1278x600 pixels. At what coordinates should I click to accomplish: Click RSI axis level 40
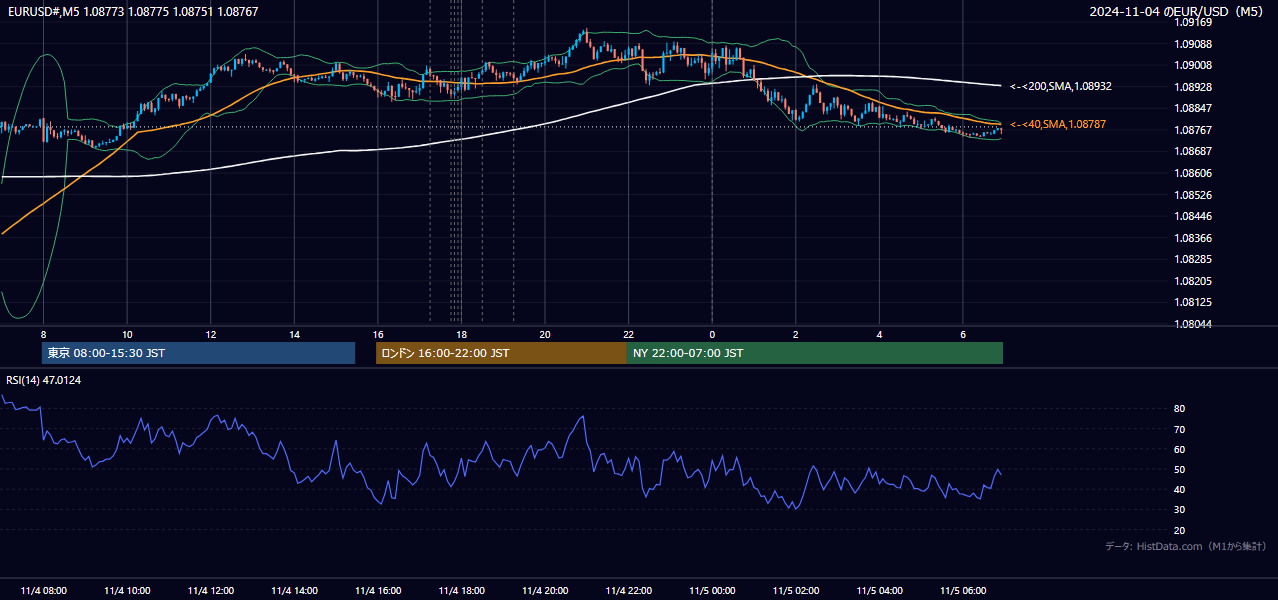(1180, 489)
